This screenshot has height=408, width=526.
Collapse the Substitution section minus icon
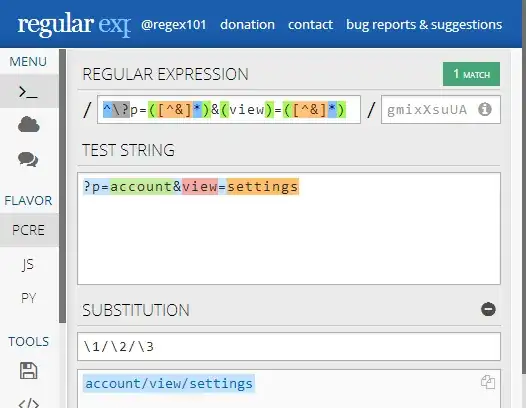(488, 309)
